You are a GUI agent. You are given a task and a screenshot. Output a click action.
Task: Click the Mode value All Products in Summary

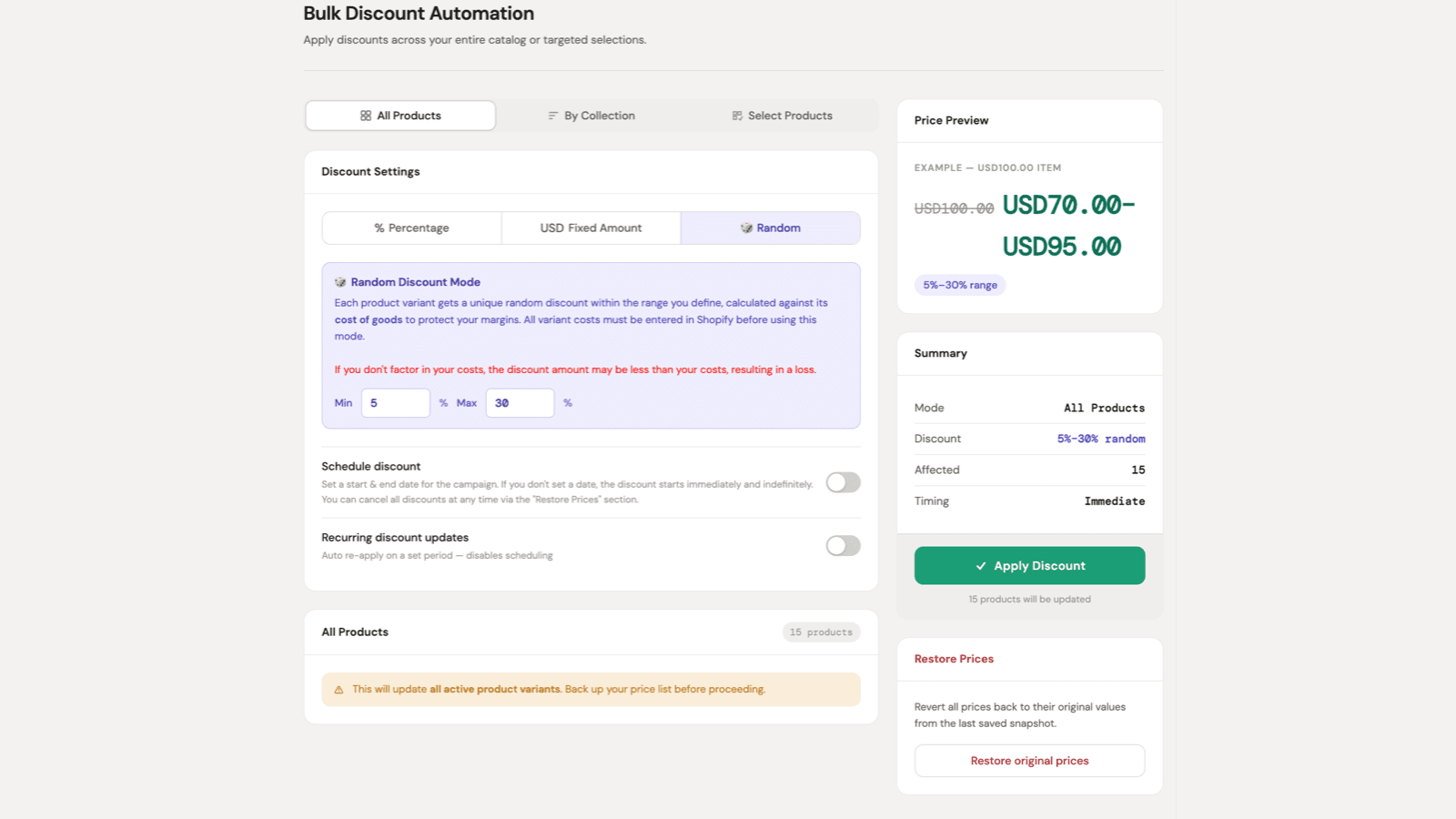(x=1104, y=408)
